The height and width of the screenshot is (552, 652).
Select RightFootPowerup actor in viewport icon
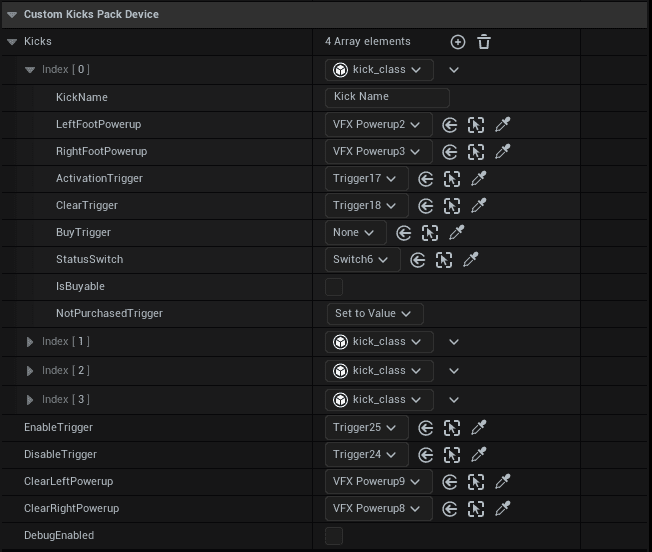pos(476,152)
